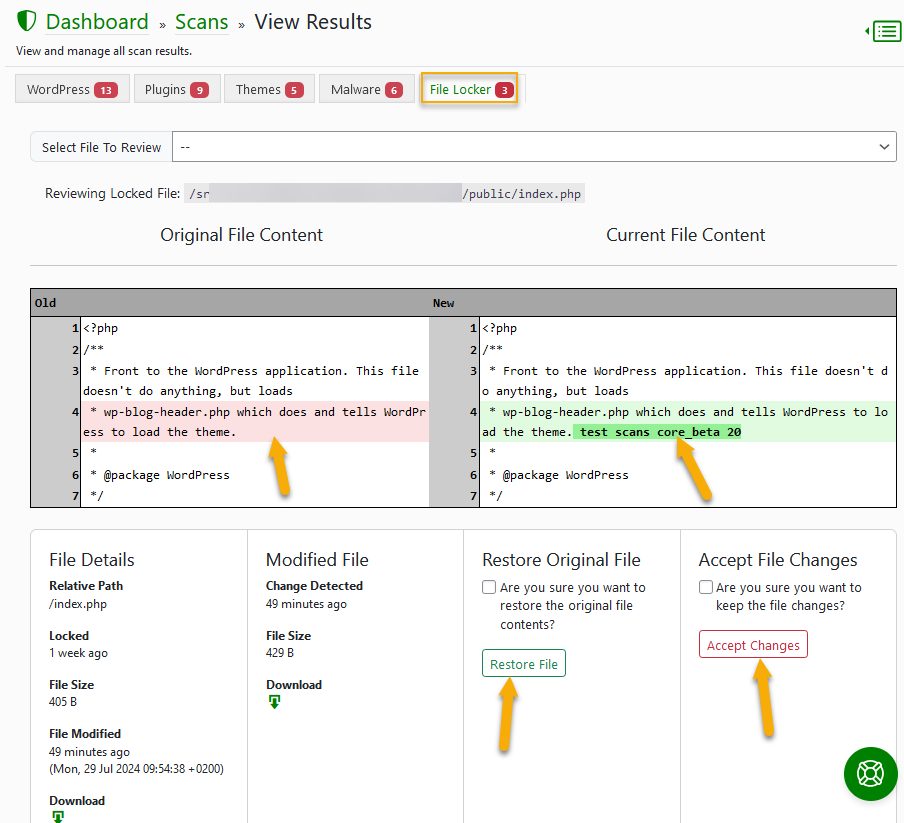904x823 pixels.
Task: Click the highlighted 'test scans core_beta 20' text
Action: pyautogui.click(x=660, y=432)
